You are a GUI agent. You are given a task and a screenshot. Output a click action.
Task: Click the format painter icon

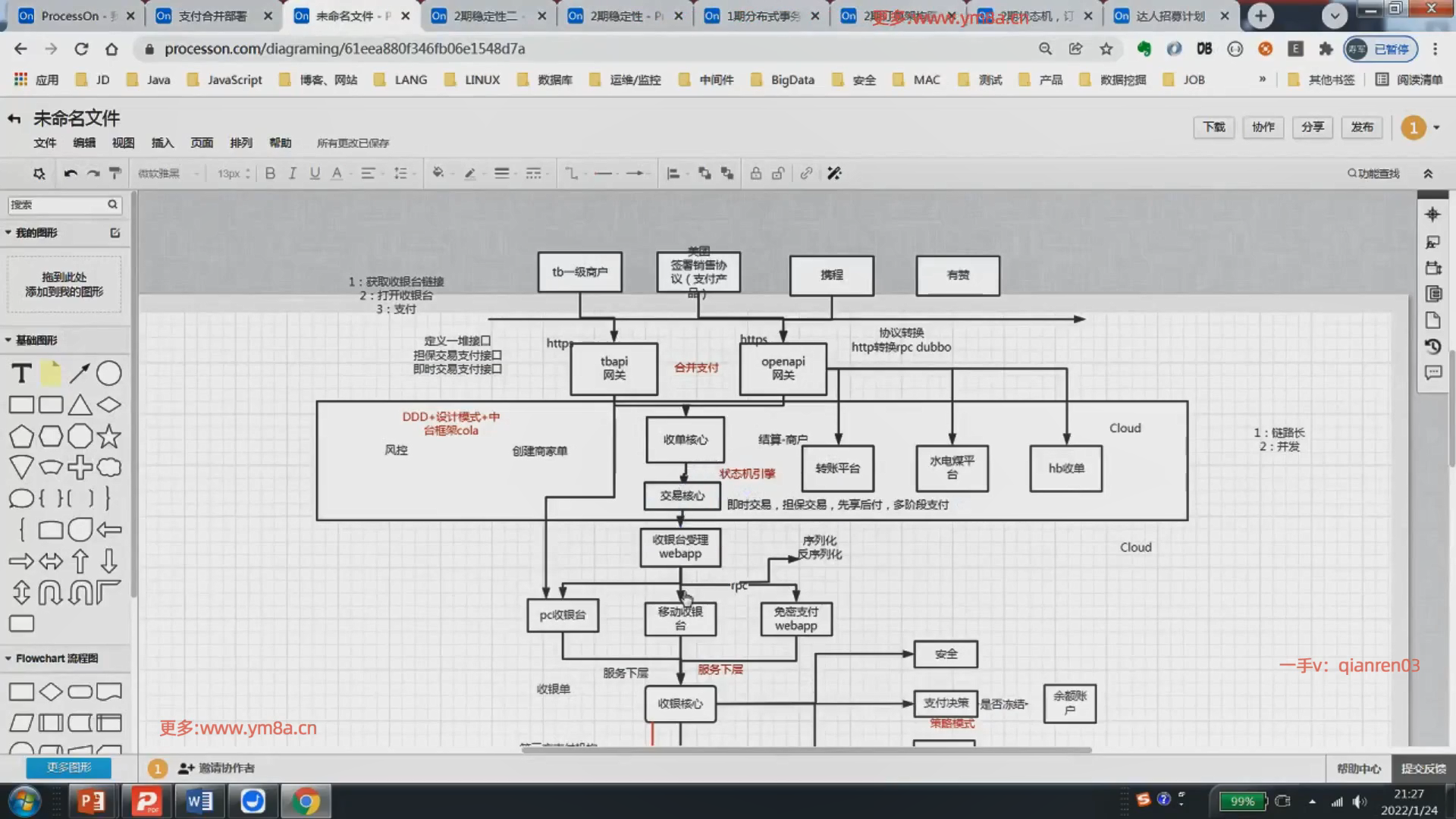click(x=115, y=174)
